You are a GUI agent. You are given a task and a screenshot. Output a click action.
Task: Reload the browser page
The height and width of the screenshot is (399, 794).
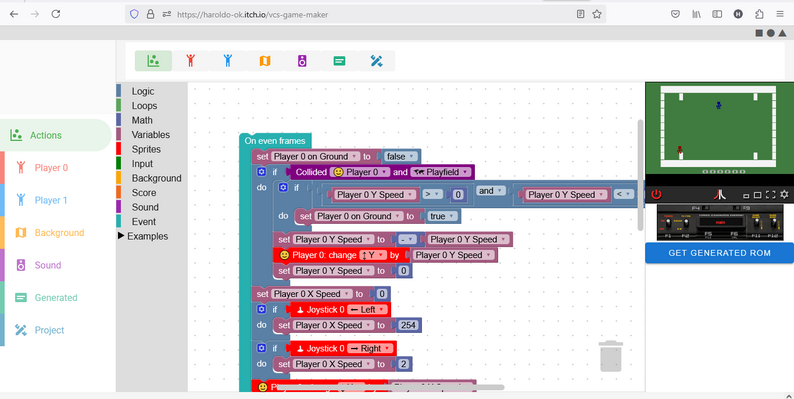click(56, 14)
